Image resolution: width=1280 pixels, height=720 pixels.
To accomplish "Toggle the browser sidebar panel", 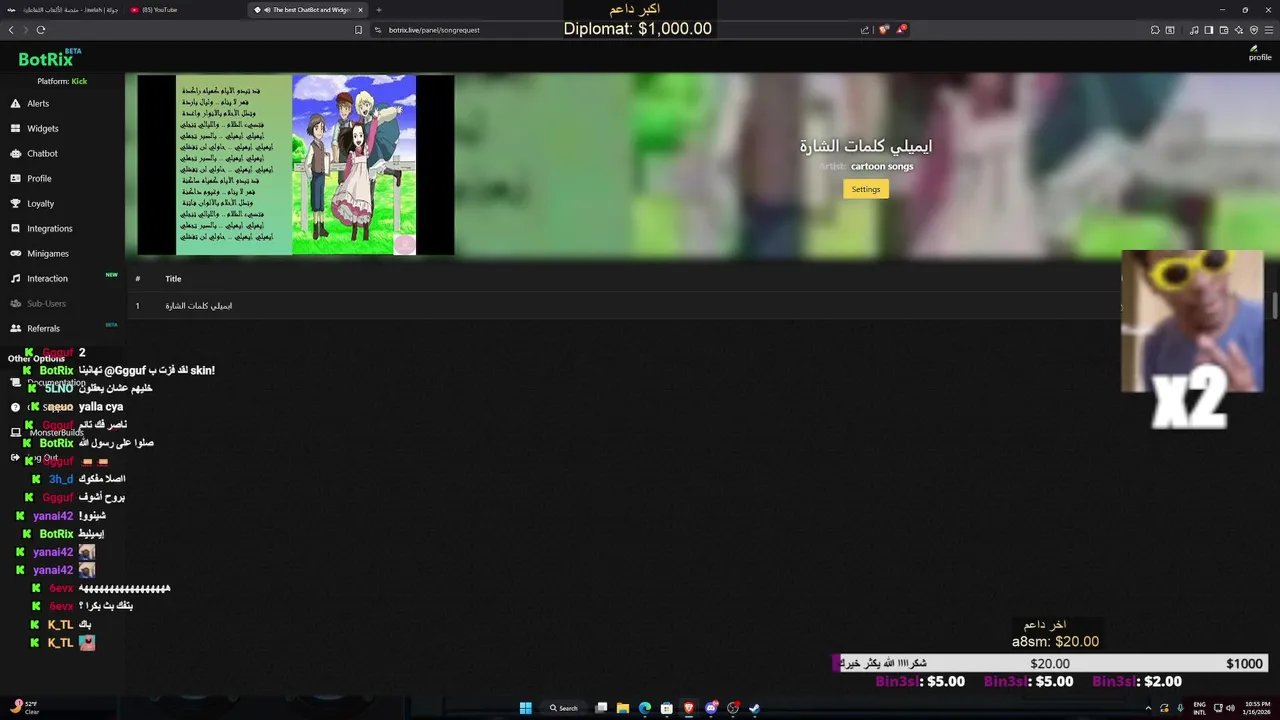I will (x=1209, y=30).
